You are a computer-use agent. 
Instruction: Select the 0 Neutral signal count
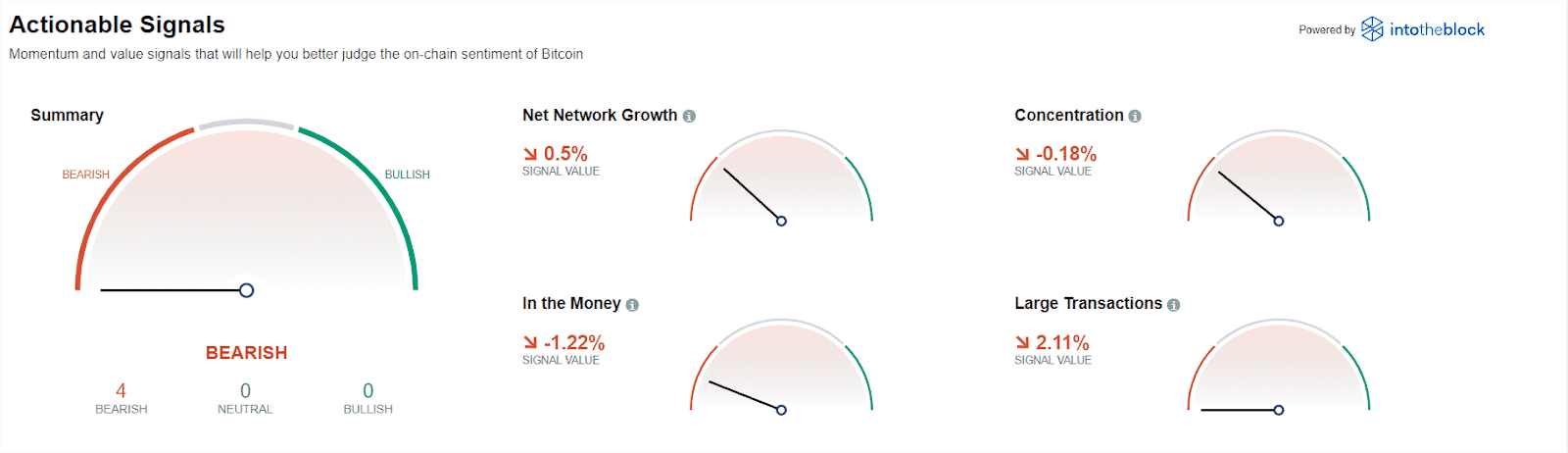[245, 391]
